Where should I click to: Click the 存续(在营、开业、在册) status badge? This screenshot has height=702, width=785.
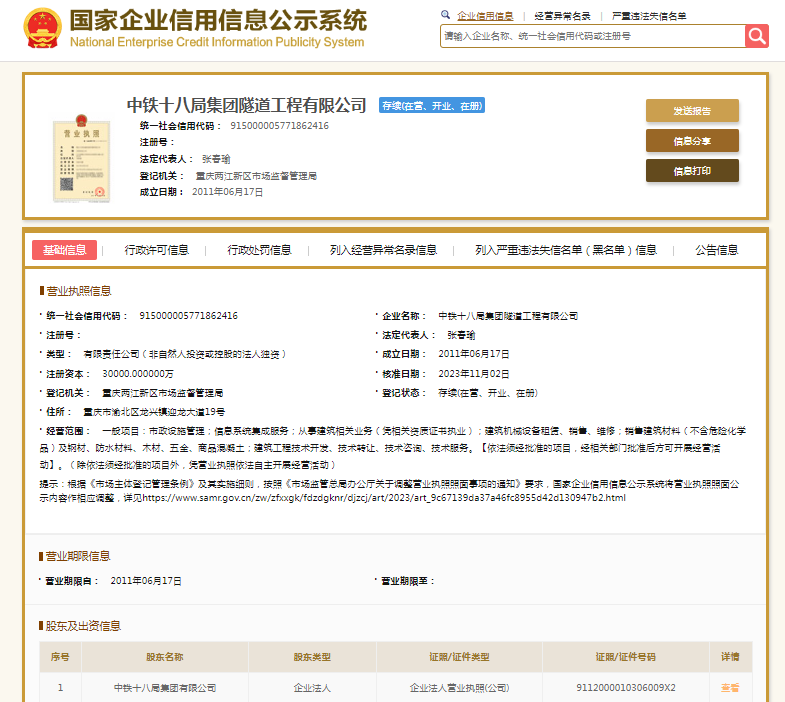pos(431,105)
